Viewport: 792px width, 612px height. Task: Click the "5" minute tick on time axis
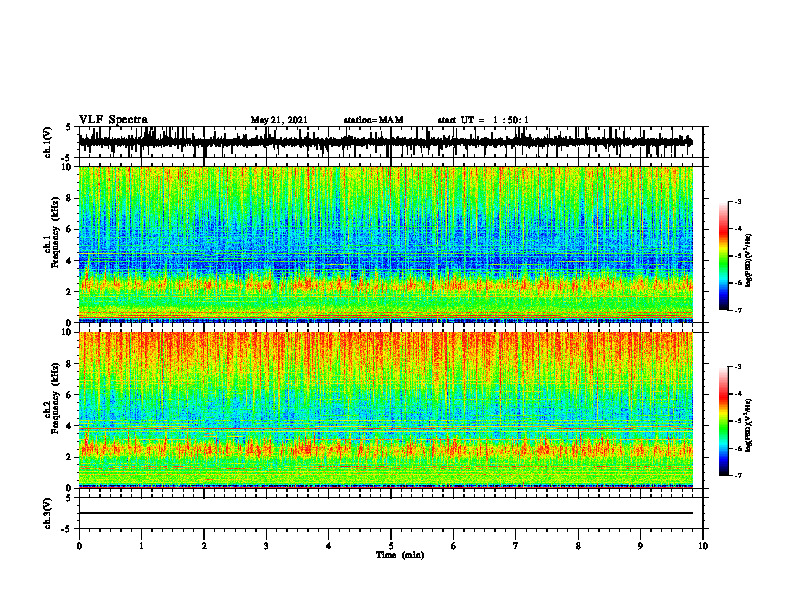coord(391,546)
